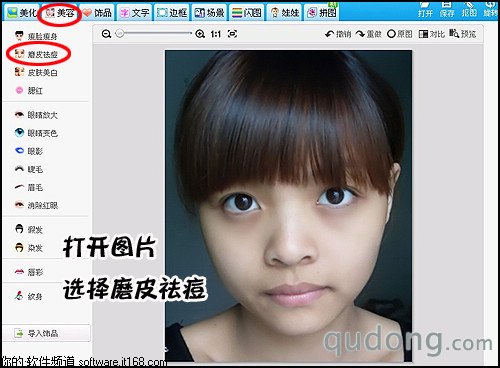
Task: Open 皮肤美白 skin whitening tool
Action: 36,72
